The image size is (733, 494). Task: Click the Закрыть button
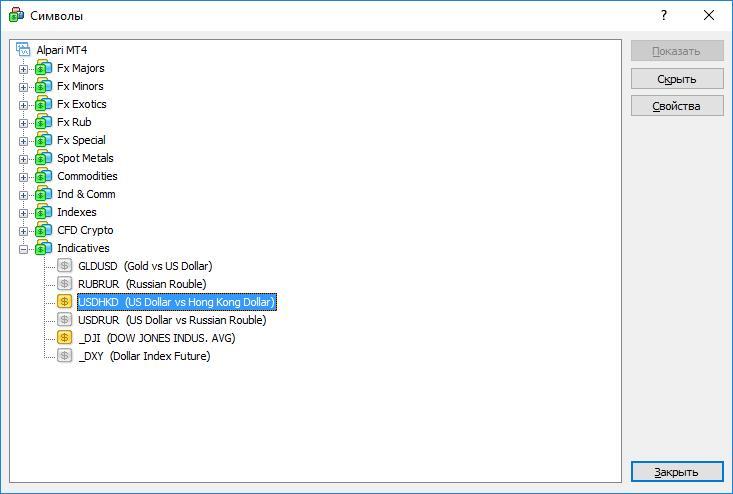(x=676, y=472)
